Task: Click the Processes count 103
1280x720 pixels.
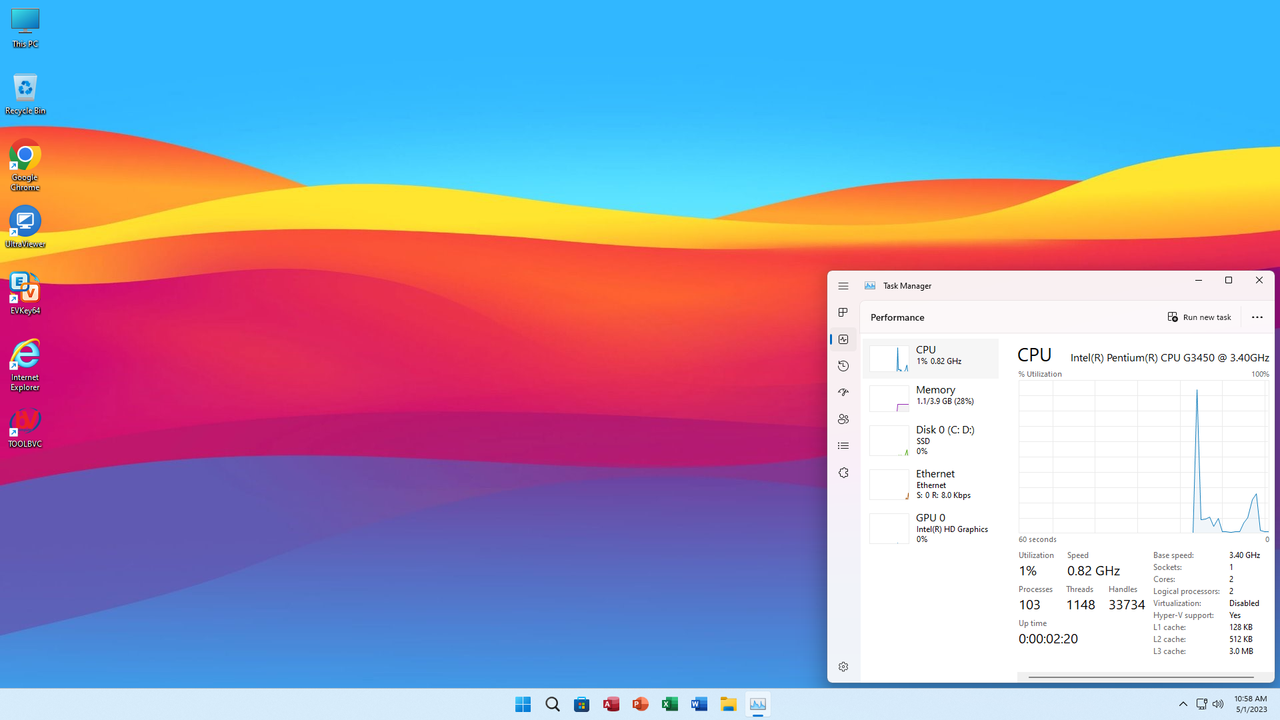Action: [1030, 605]
